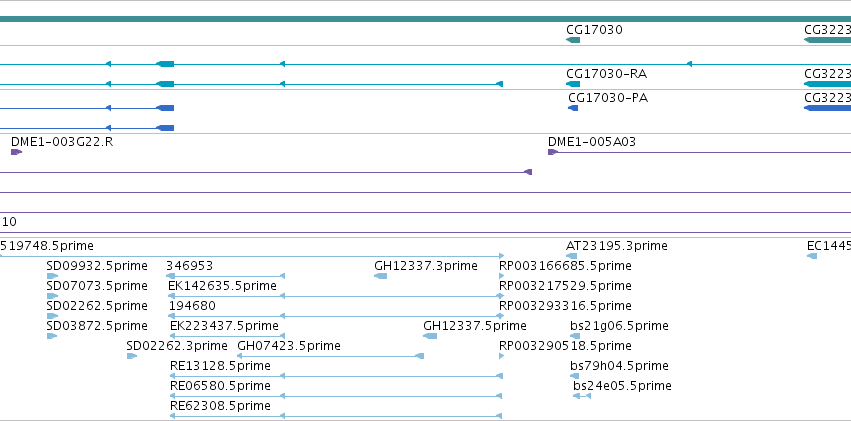The height and width of the screenshot is (421, 851).
Task: Select the SD09932.5prime EST arrow
Action: click(x=52, y=276)
